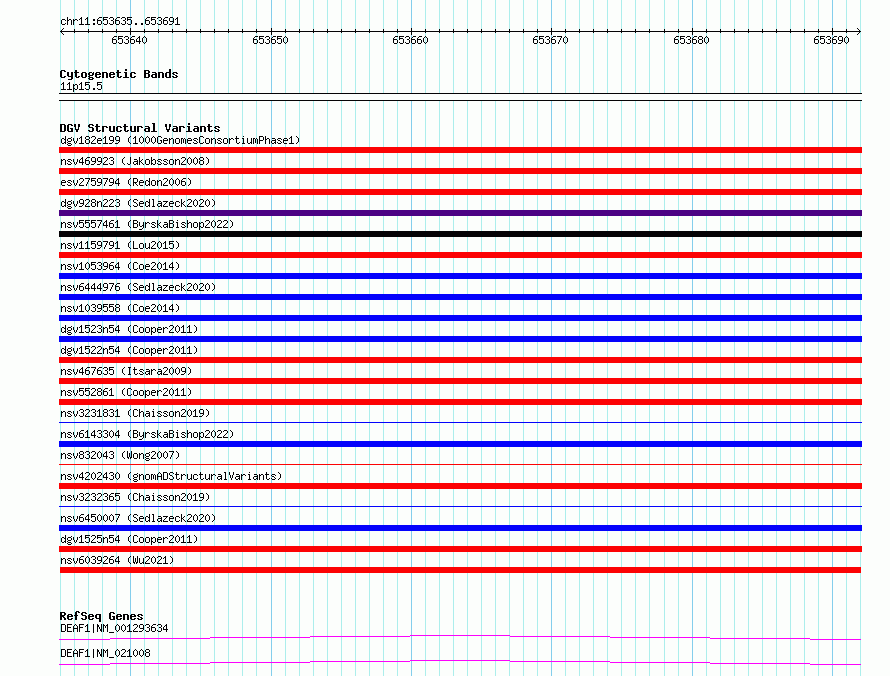Select the red bar under dgv182e199
The height and width of the screenshot is (676, 890).
460,150
